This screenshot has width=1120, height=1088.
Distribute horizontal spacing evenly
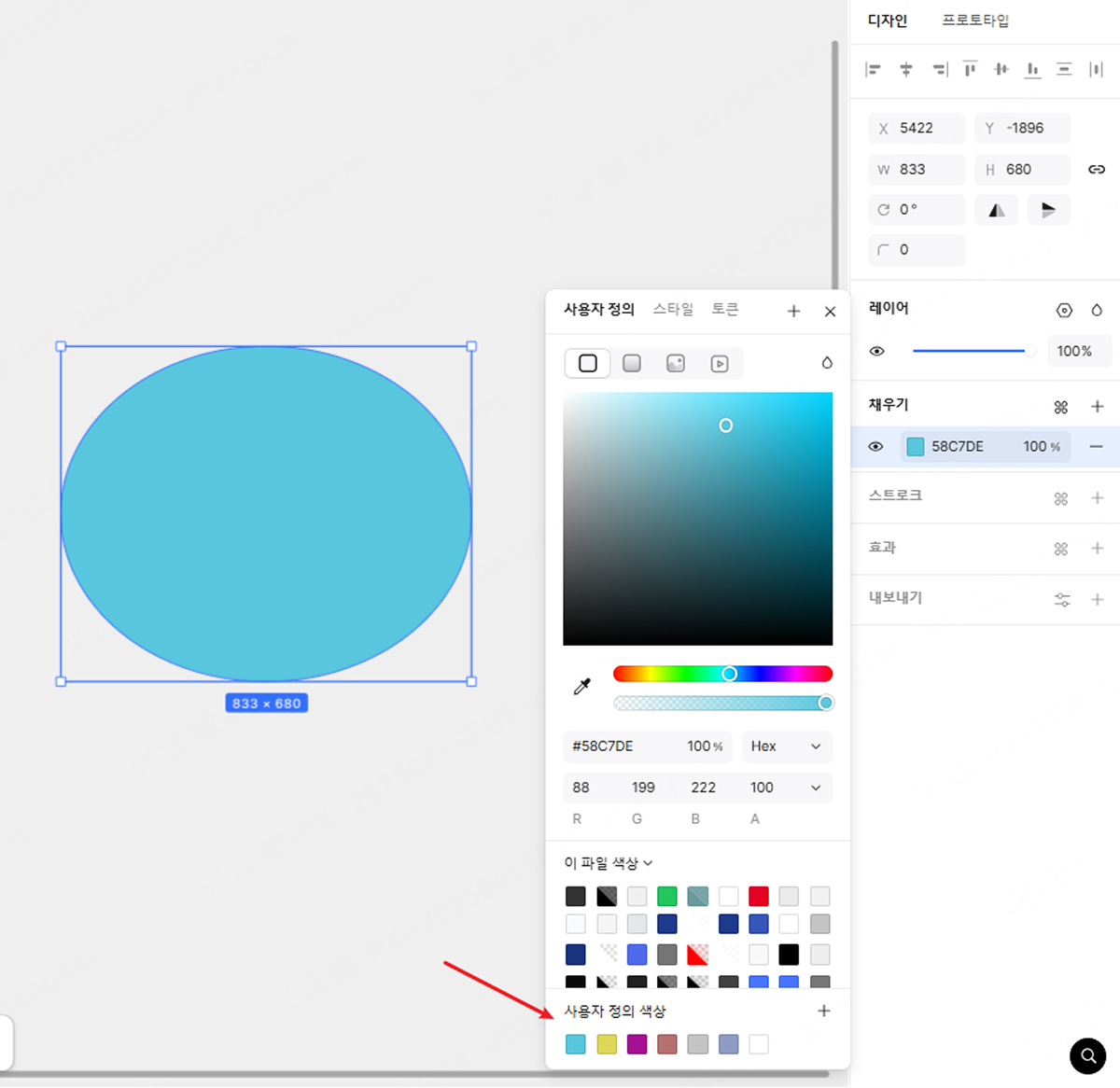tap(1097, 69)
